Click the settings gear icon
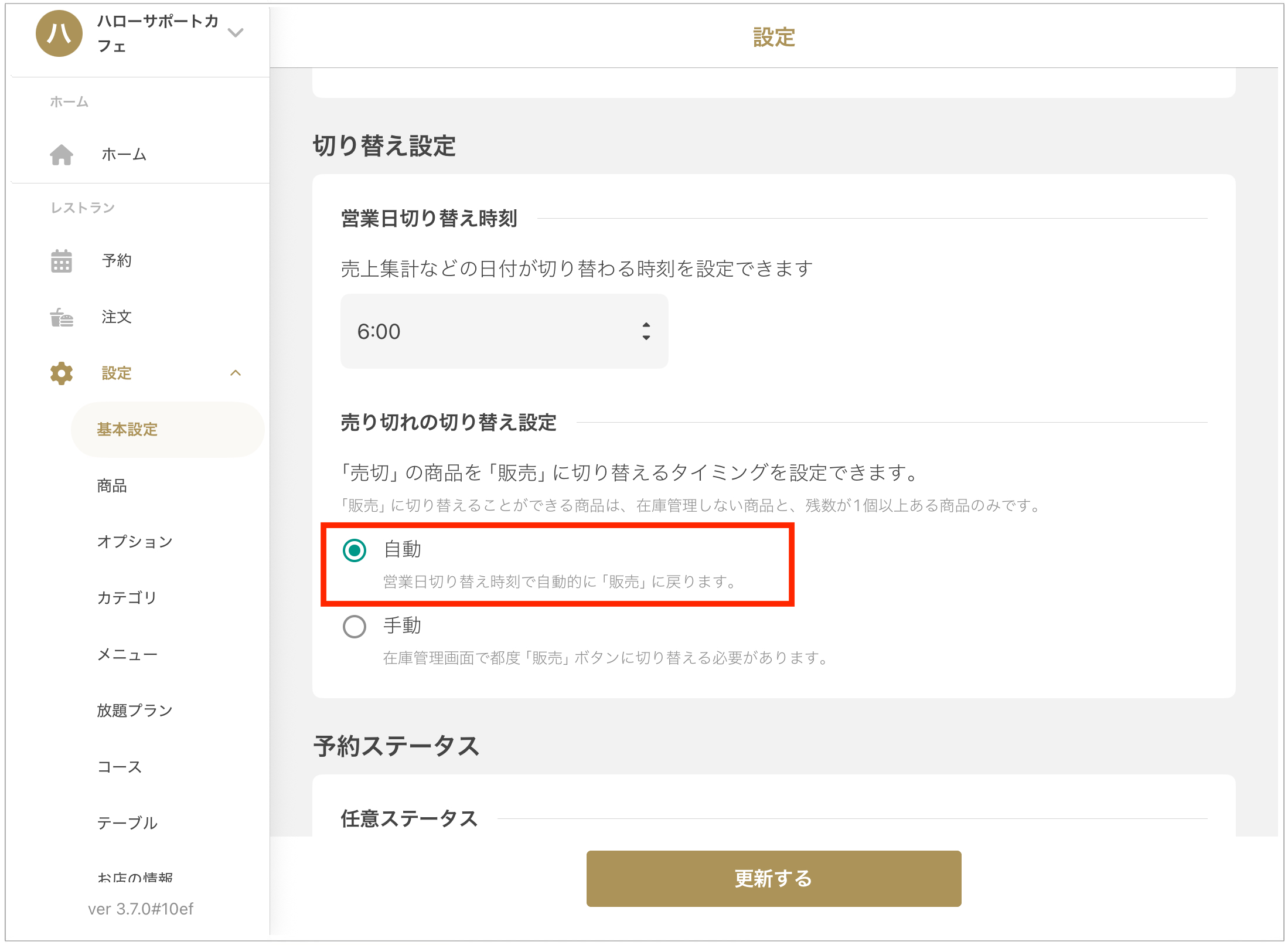The width and height of the screenshot is (1288, 945). click(x=62, y=373)
